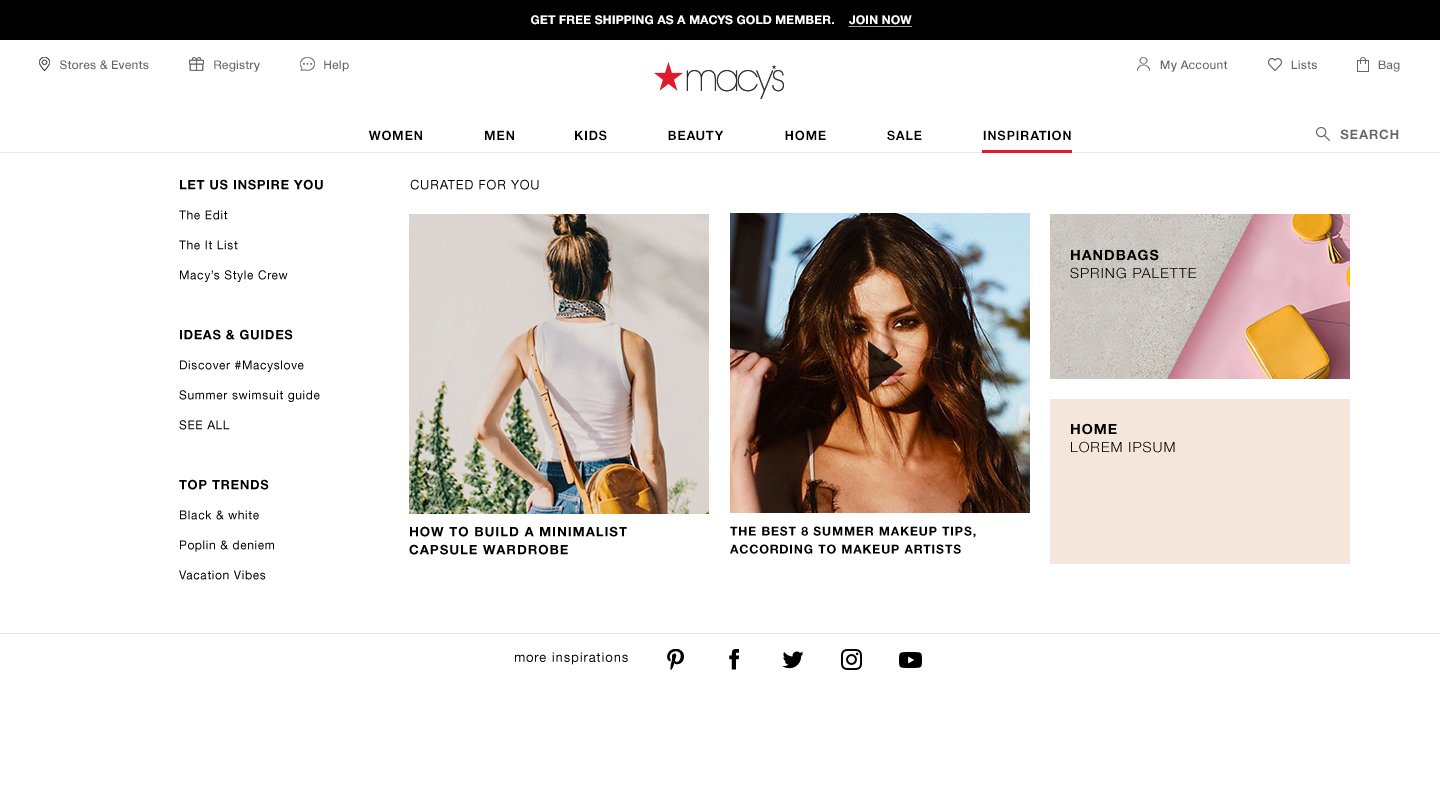Click the 'How to build a minimalist capsule wardrobe' headline
Screen dimensions: 1440x800
click(x=518, y=541)
